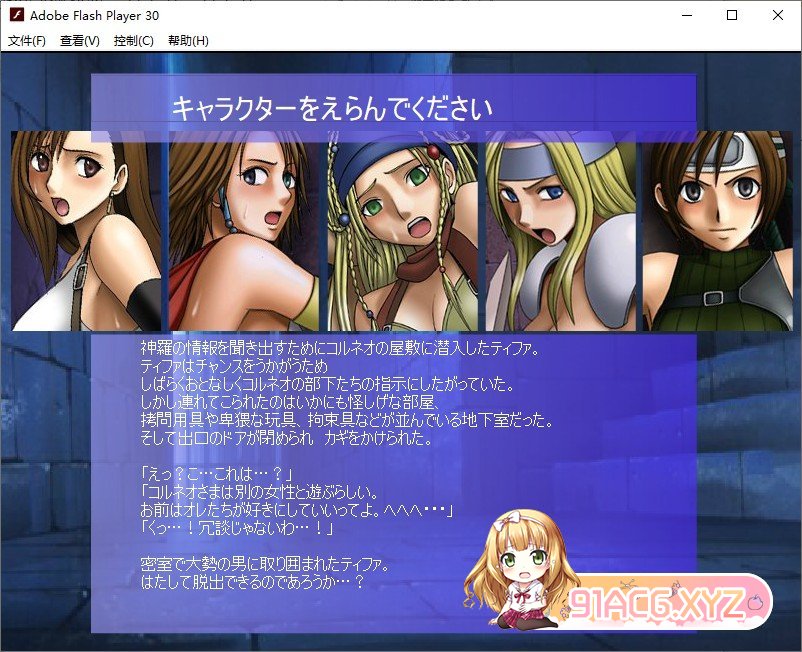Select the blonde character wearing white shoulder armor
Viewport: 802px width, 652px height.
tap(560, 230)
